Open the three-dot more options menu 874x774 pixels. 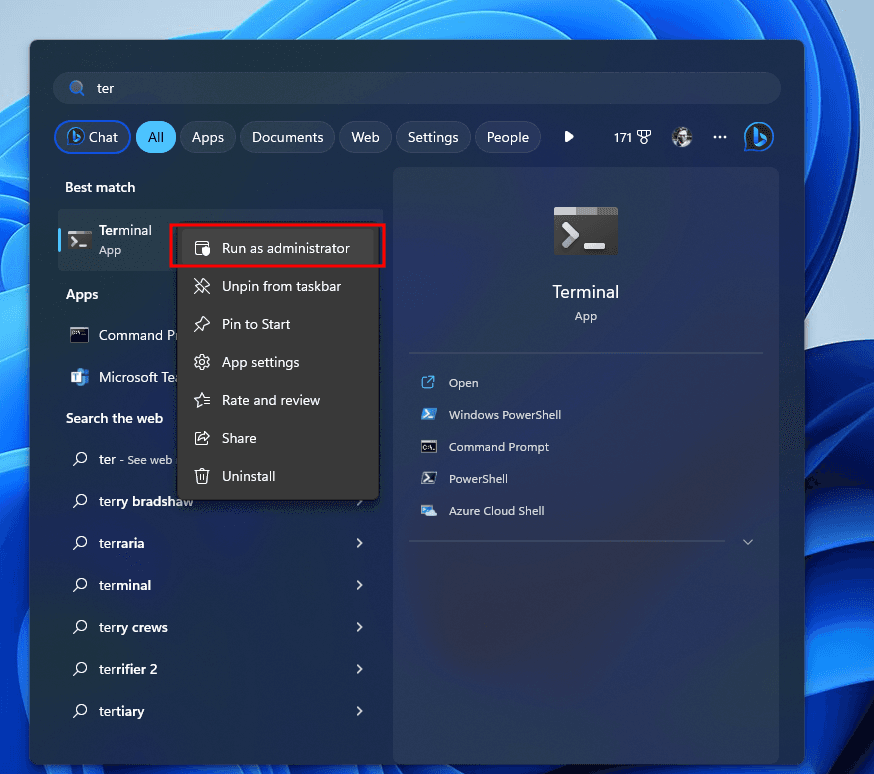pyautogui.click(x=720, y=137)
